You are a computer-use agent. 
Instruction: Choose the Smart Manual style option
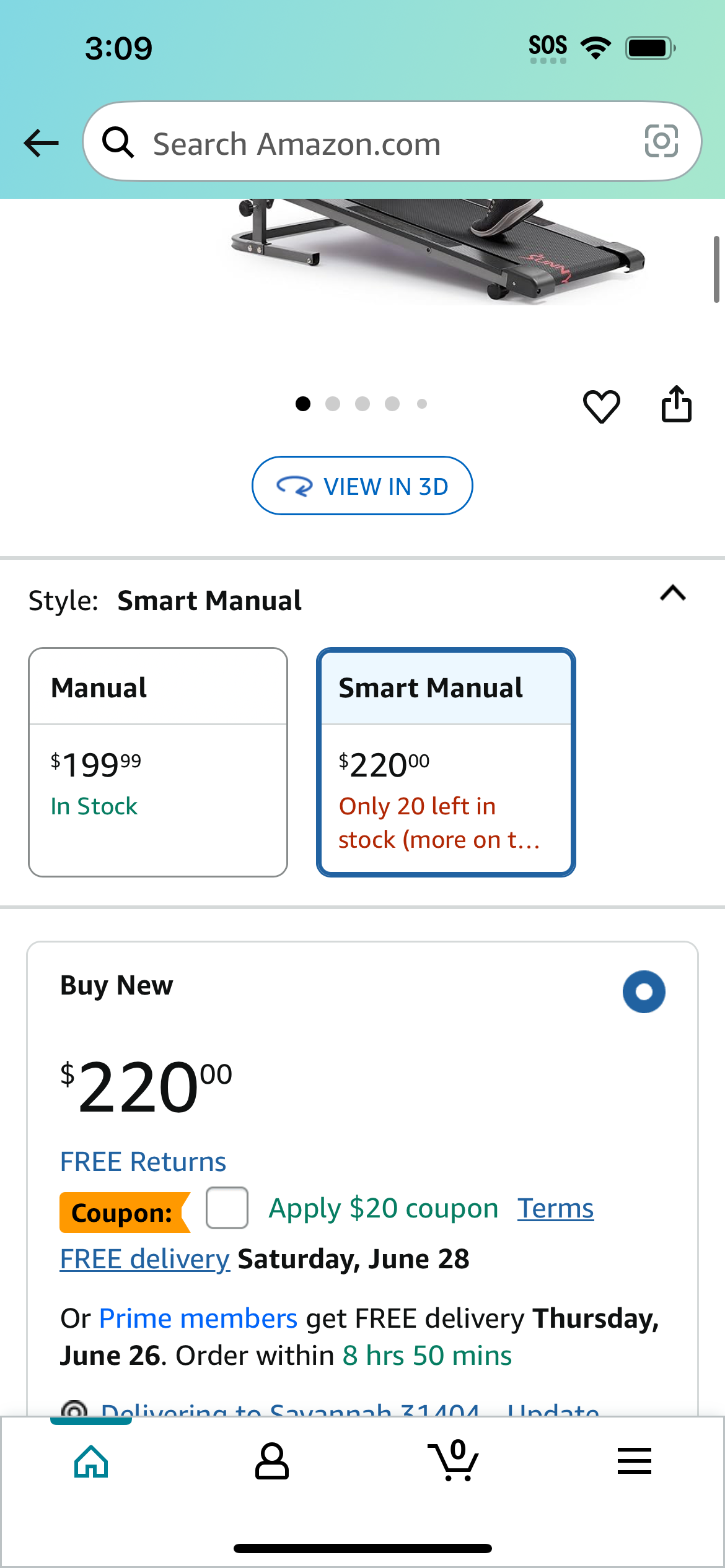(x=446, y=762)
